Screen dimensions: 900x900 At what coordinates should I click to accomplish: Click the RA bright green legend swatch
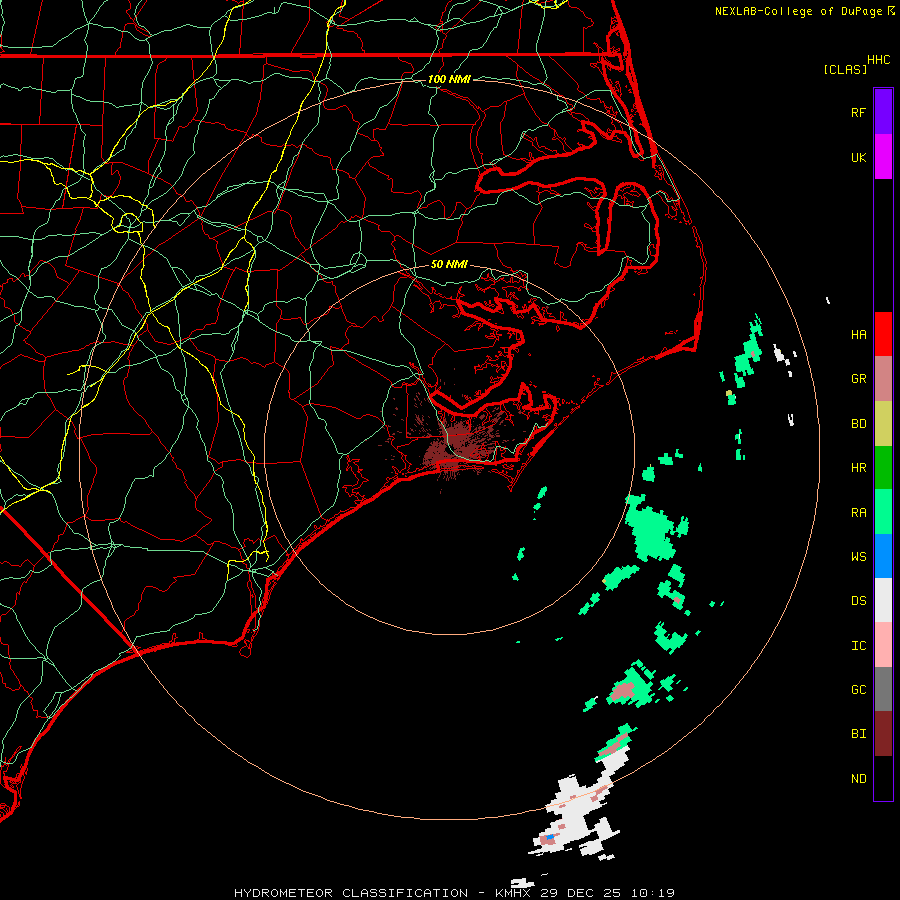click(883, 512)
